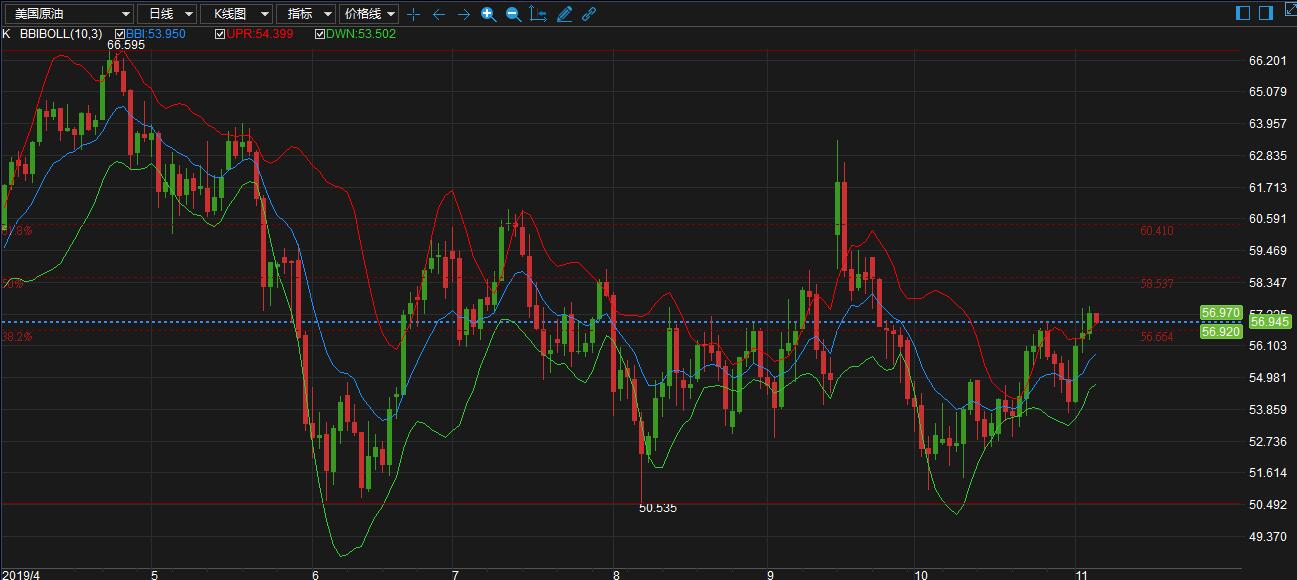Open the 价格线 price line menu
The image size is (1297, 580).
pos(369,14)
